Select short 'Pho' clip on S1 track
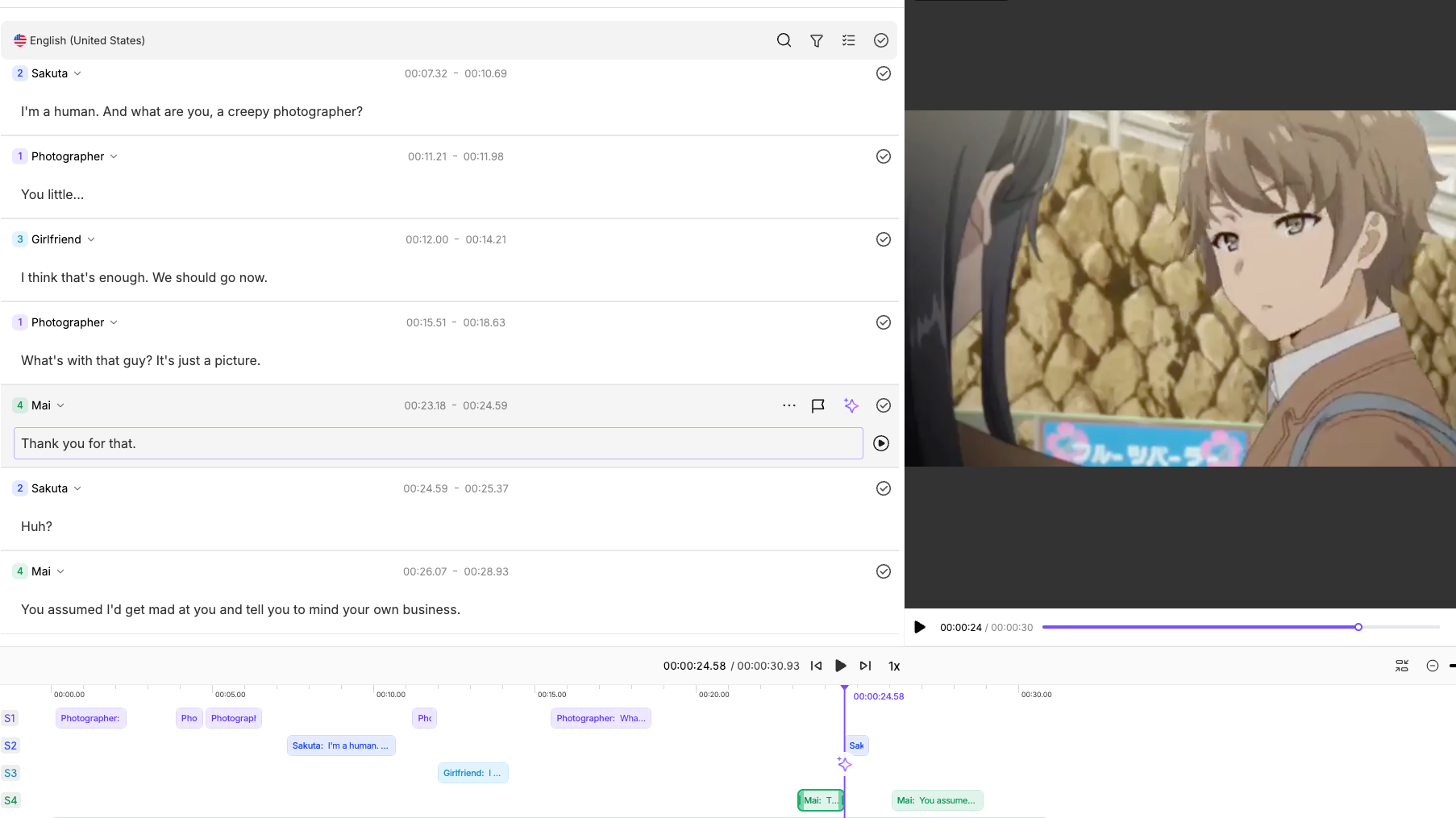1456x818 pixels. (189, 718)
